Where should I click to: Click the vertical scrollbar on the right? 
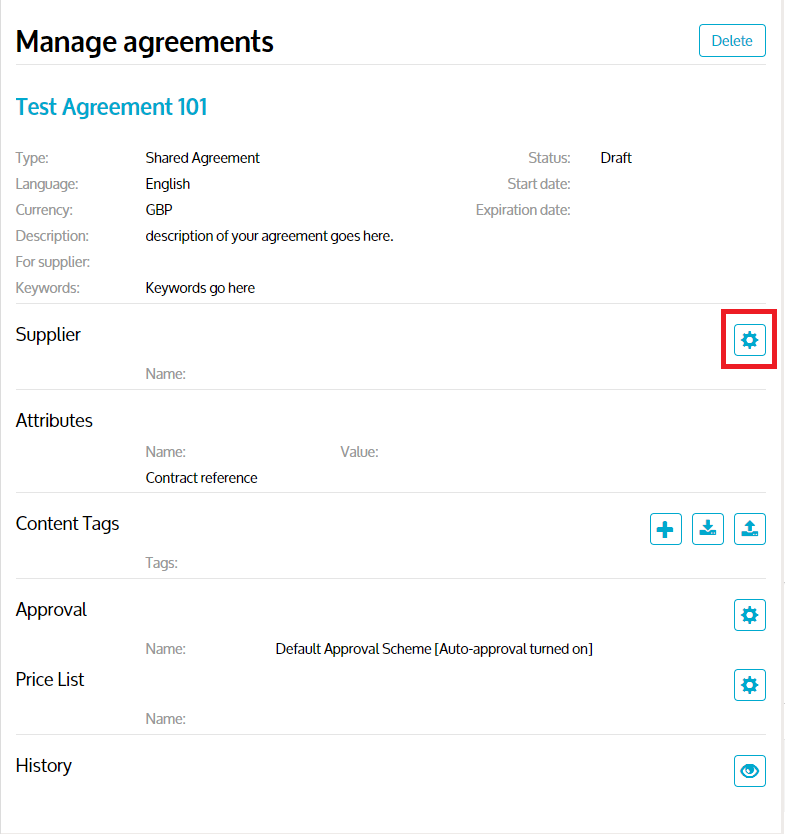pos(781,400)
